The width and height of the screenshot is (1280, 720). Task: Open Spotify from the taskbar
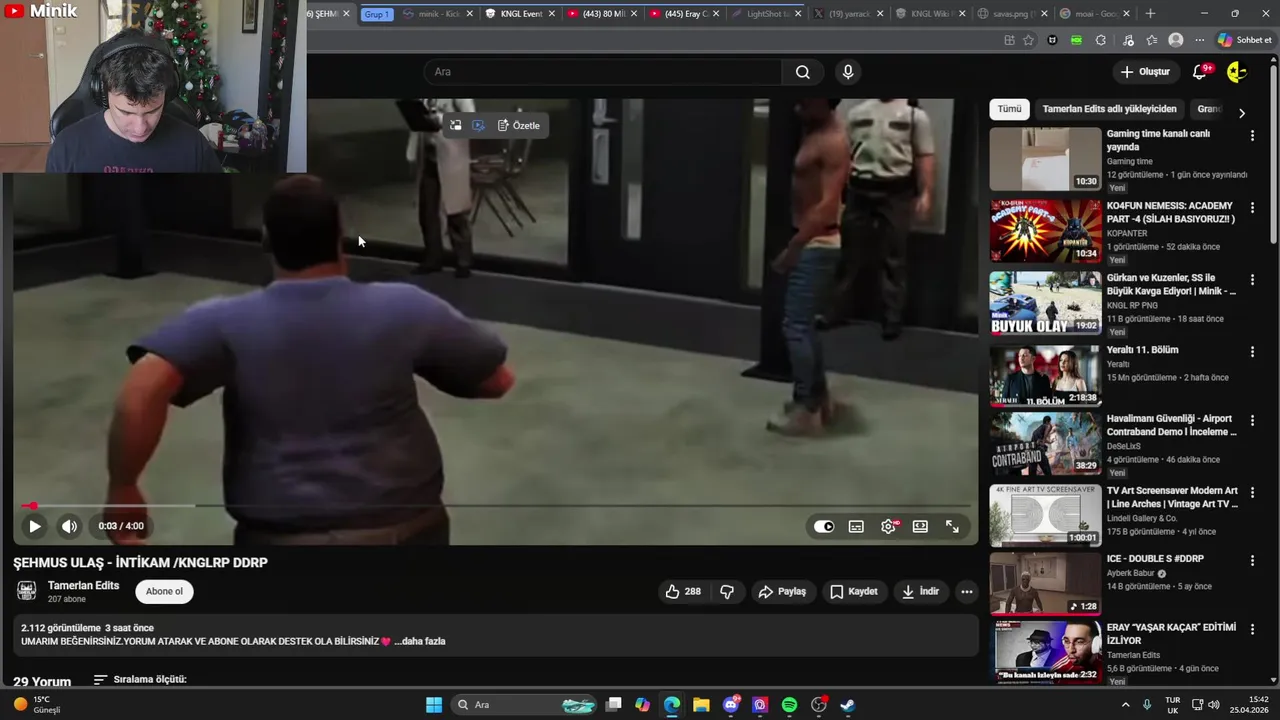pyautogui.click(x=789, y=705)
